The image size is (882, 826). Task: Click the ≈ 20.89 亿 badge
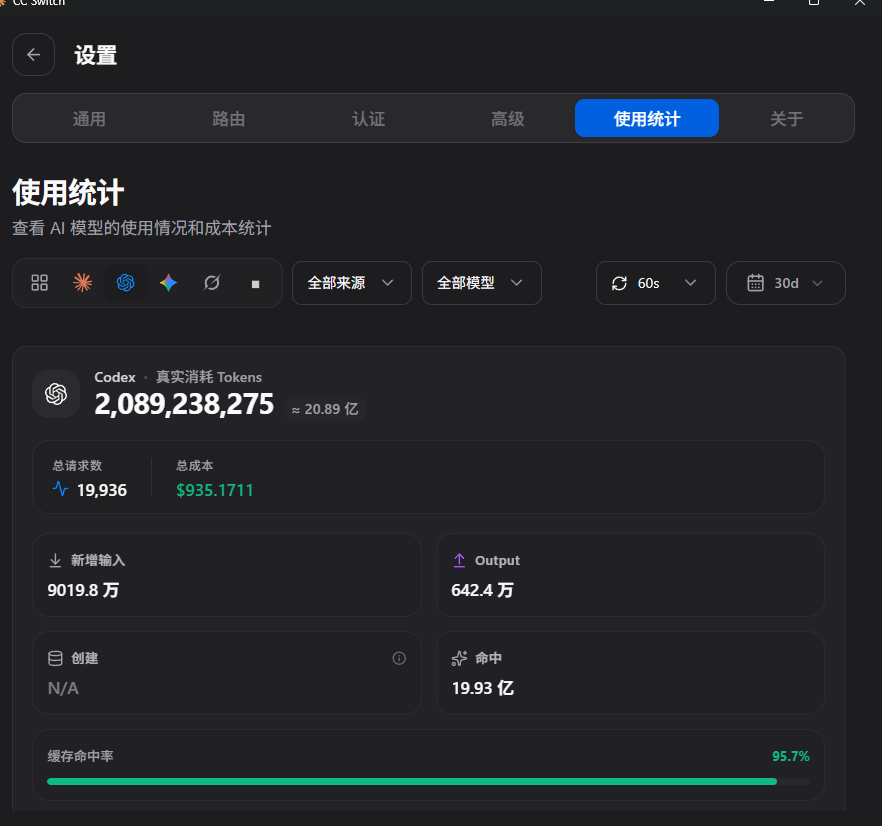(x=325, y=409)
